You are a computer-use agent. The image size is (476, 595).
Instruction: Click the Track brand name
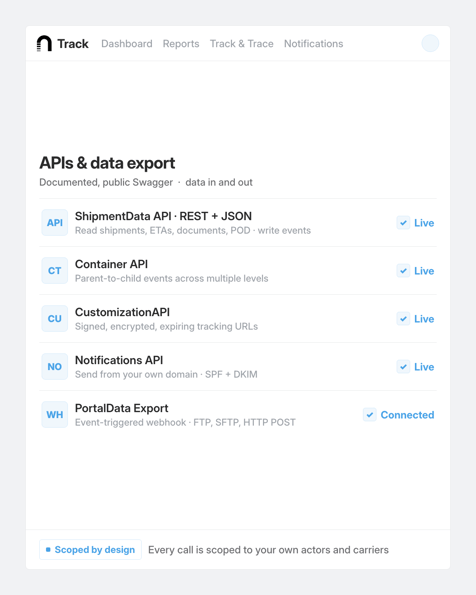click(x=73, y=44)
